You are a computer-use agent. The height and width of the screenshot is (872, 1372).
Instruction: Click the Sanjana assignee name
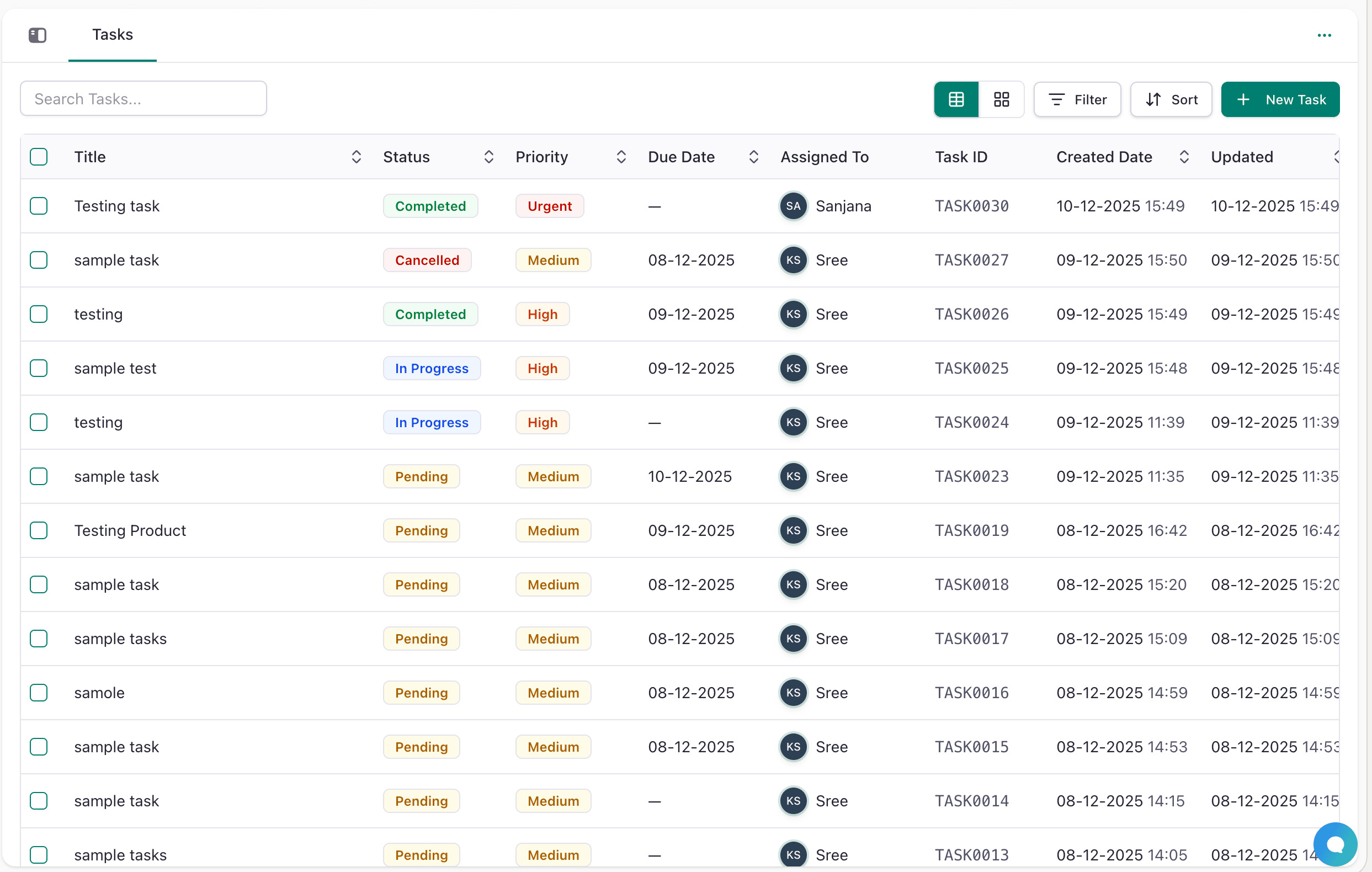click(843, 206)
